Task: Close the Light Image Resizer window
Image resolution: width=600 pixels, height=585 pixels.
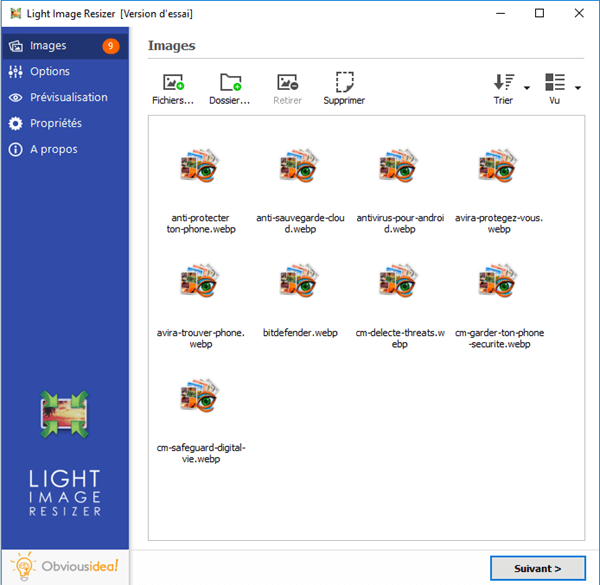Action: pos(579,13)
